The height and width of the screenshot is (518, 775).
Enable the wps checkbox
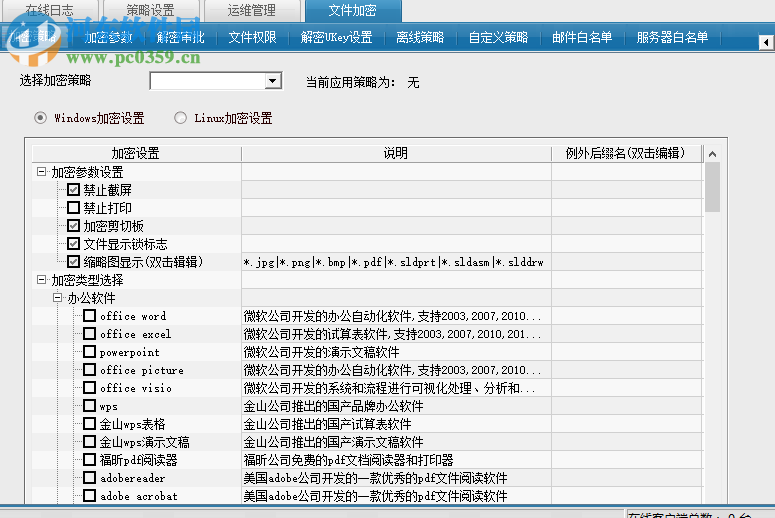(x=89, y=406)
